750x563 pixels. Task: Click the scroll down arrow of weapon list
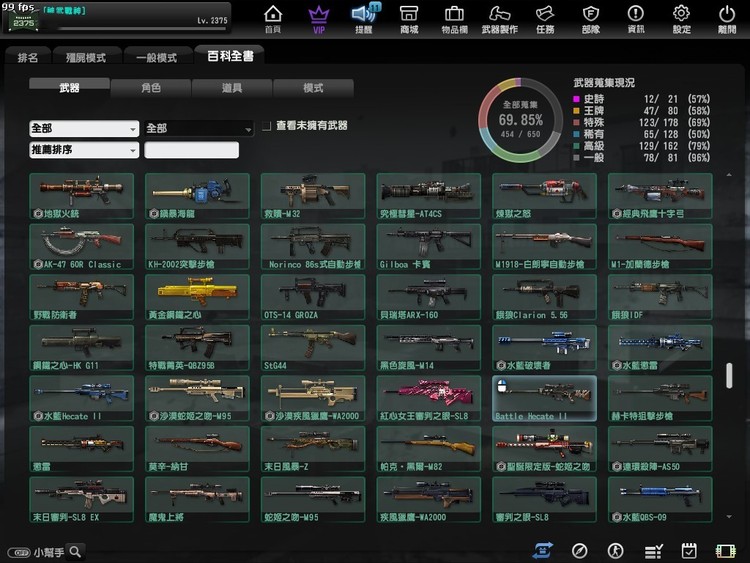tap(729, 517)
